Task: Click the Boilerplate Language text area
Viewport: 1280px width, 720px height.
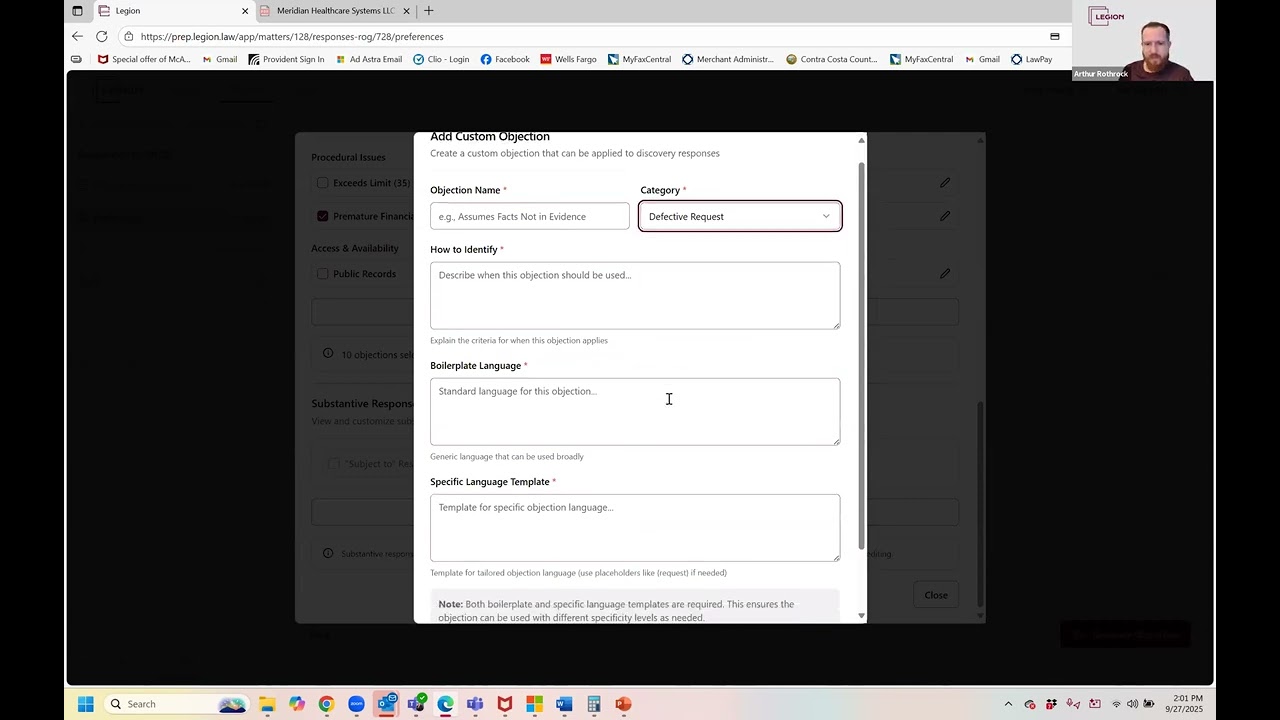Action: coord(635,411)
